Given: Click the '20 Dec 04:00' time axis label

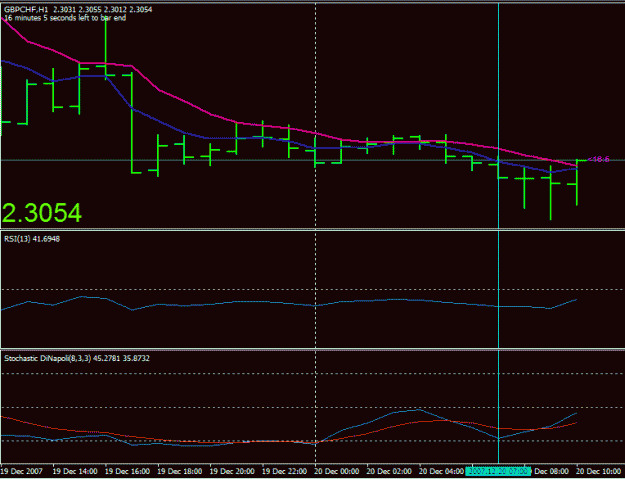Looking at the screenshot, I should [x=442, y=471].
